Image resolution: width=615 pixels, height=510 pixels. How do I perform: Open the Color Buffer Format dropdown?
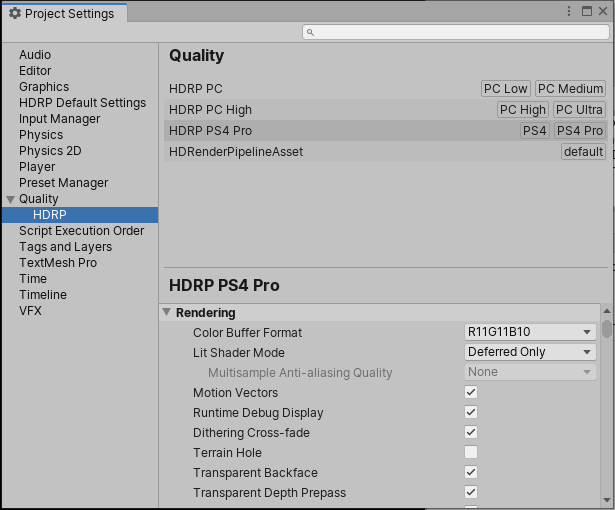point(530,332)
